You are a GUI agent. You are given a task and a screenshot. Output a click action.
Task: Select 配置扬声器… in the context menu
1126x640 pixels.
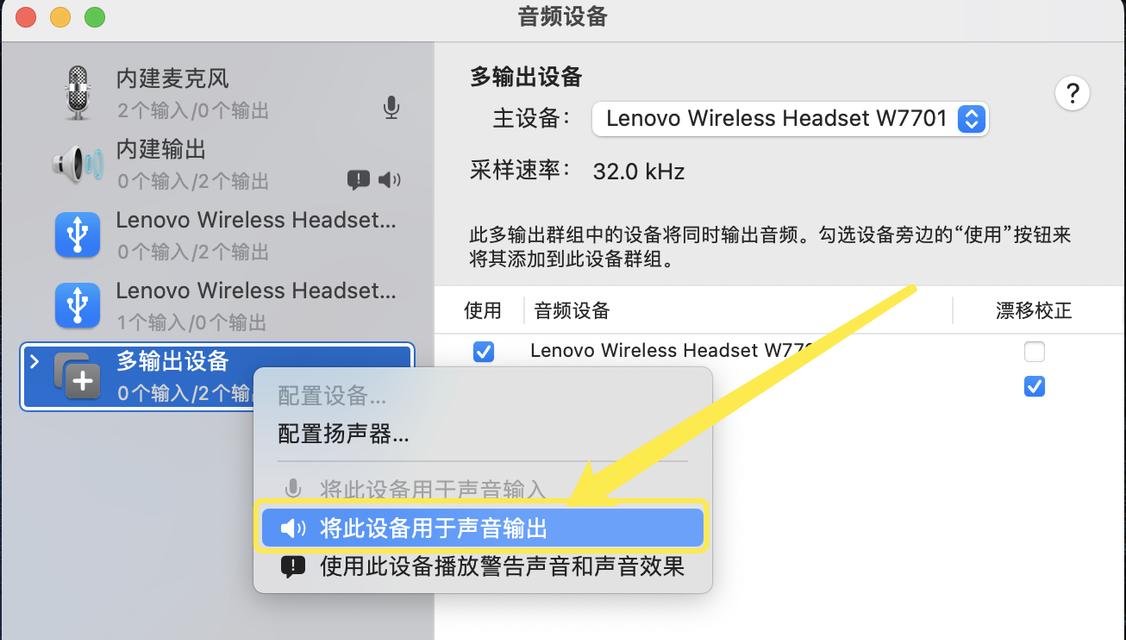343,434
